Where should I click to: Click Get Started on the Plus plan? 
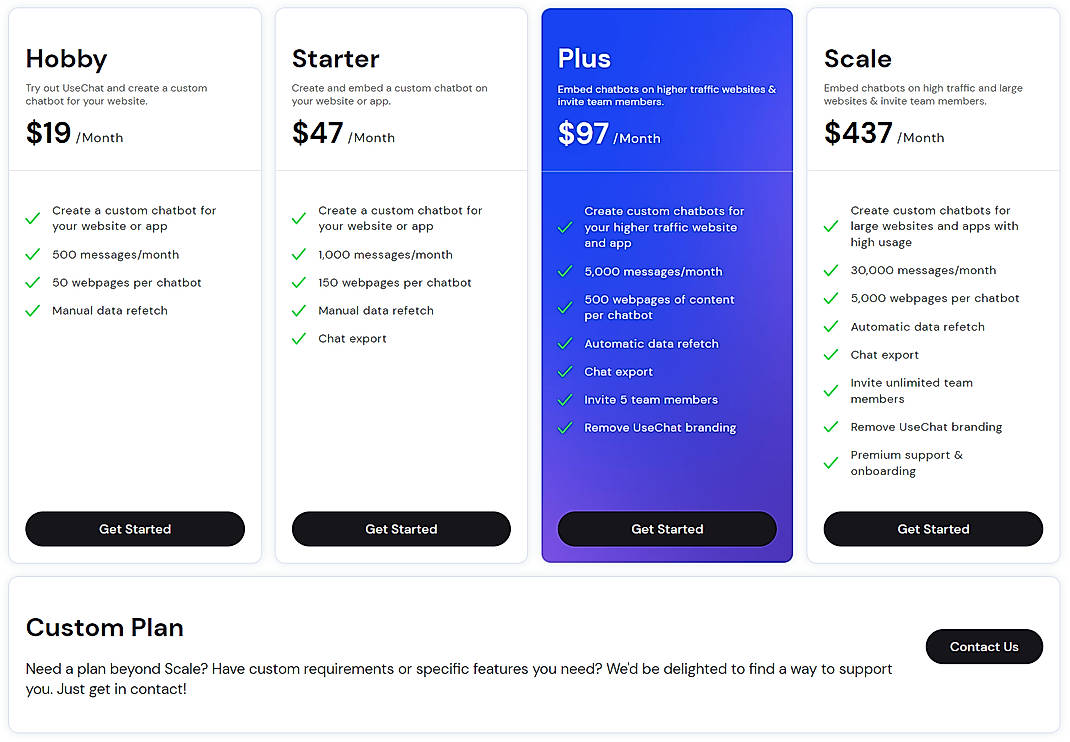667,529
